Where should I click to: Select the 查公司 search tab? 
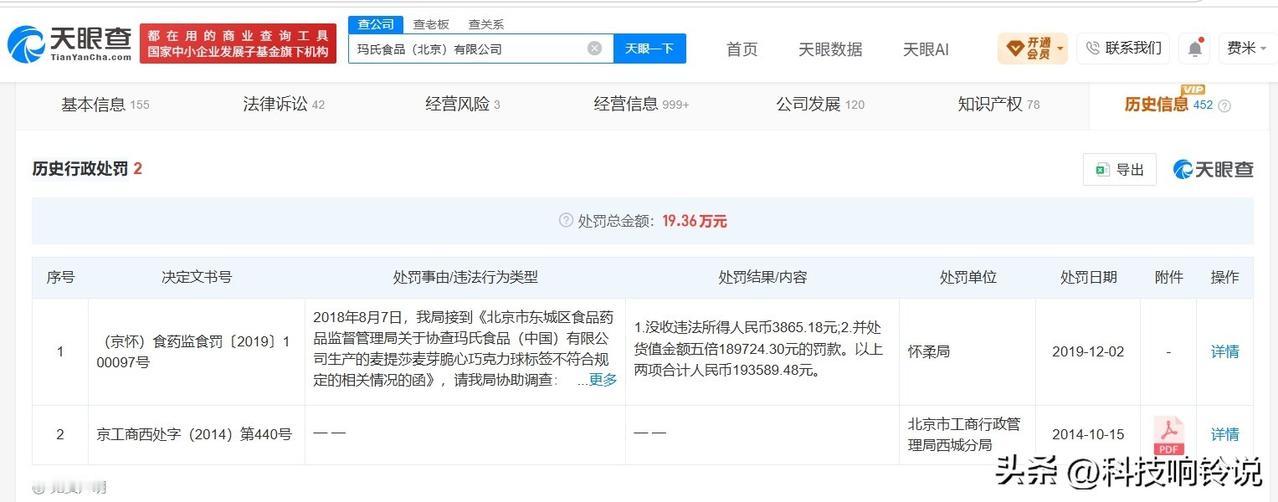[x=376, y=24]
